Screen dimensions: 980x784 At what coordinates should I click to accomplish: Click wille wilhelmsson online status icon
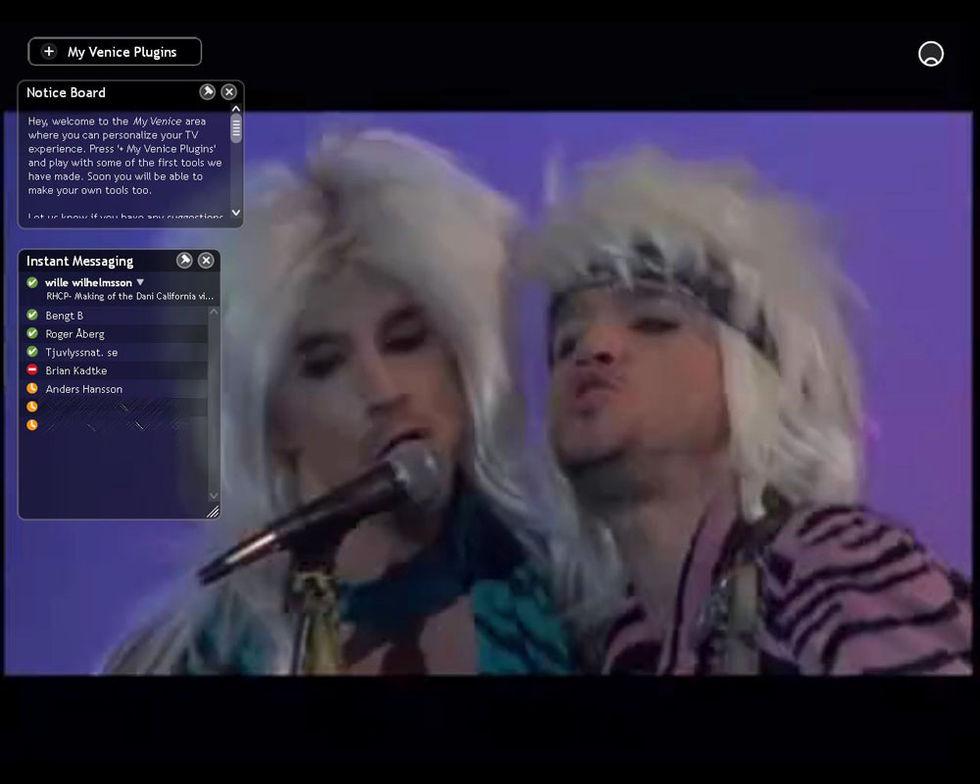click(32, 283)
